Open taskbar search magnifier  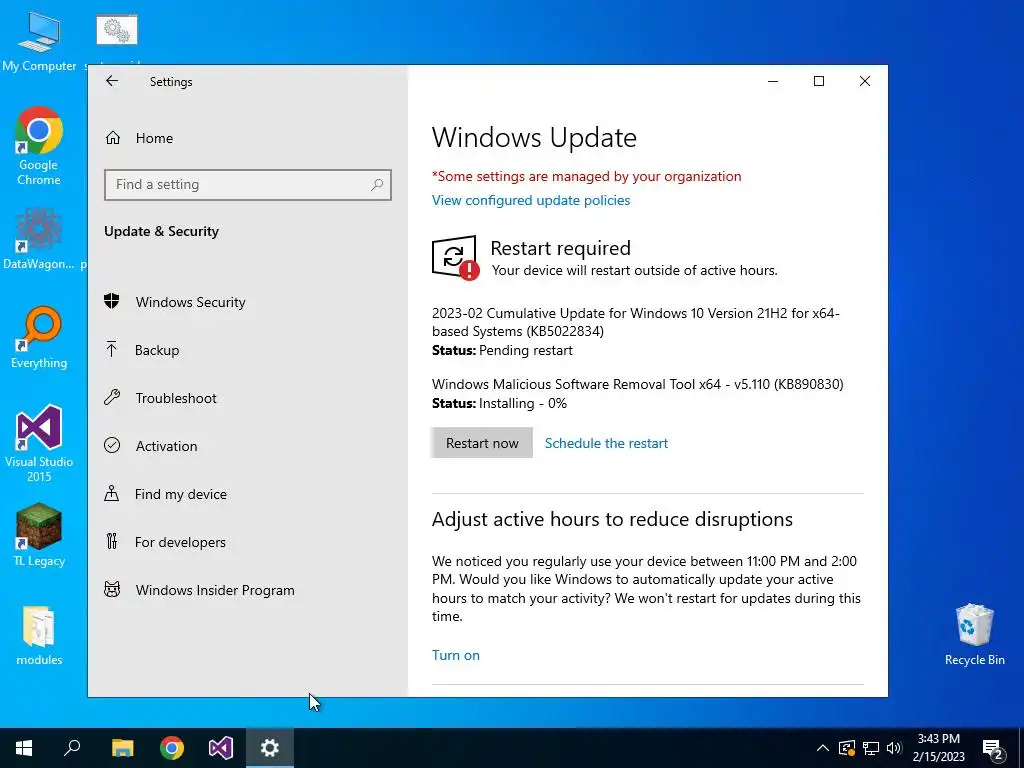(72, 748)
